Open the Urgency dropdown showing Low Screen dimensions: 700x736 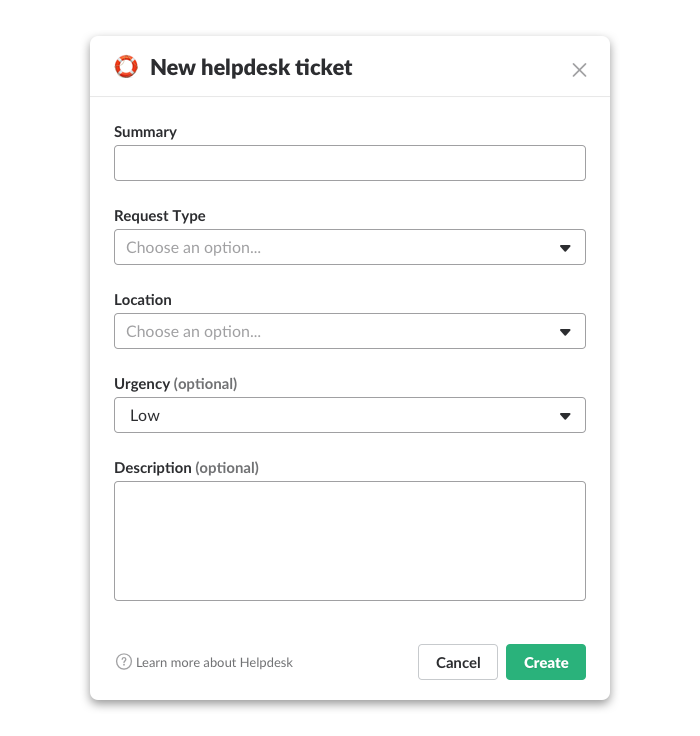click(340, 416)
